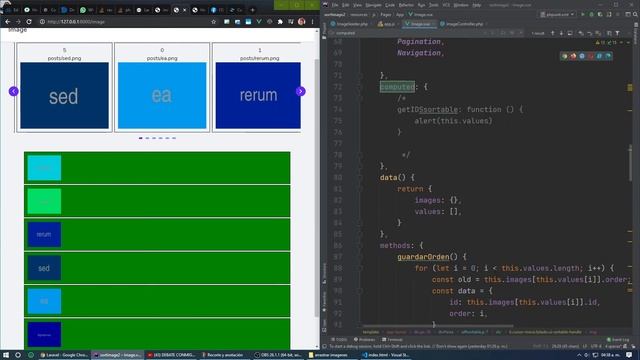
Task: Fold the guardarOrden method at line 87
Action: (360, 257)
